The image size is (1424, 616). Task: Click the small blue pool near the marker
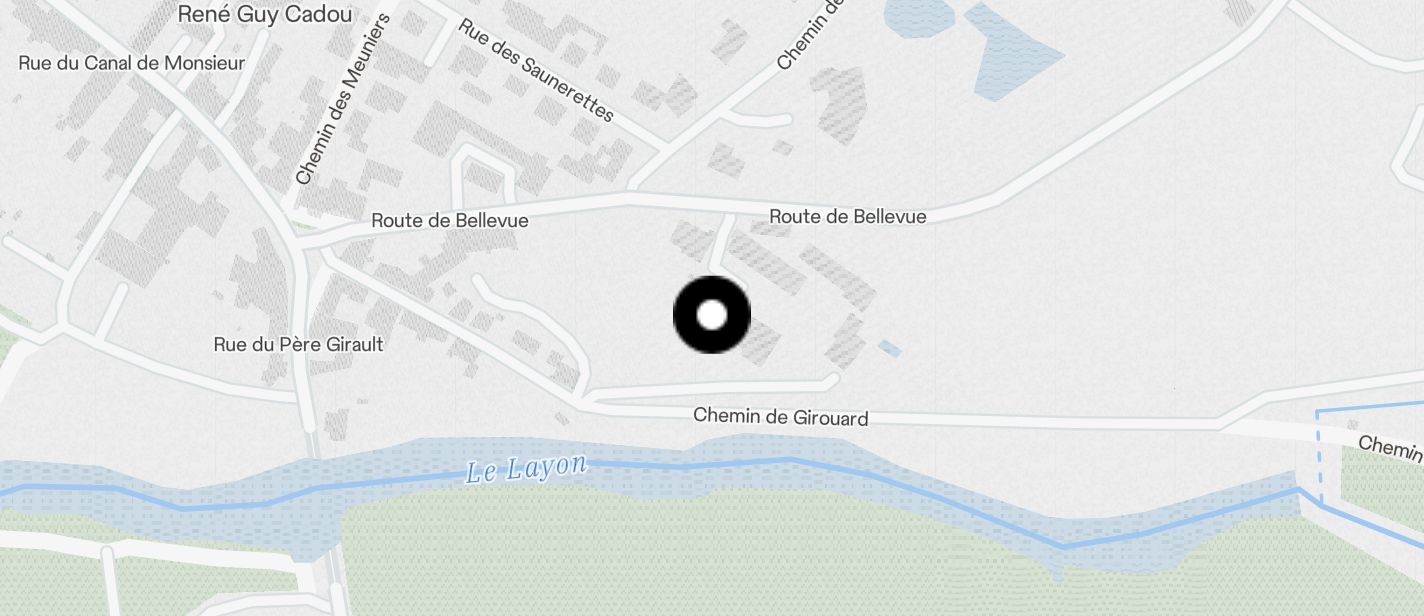(889, 348)
